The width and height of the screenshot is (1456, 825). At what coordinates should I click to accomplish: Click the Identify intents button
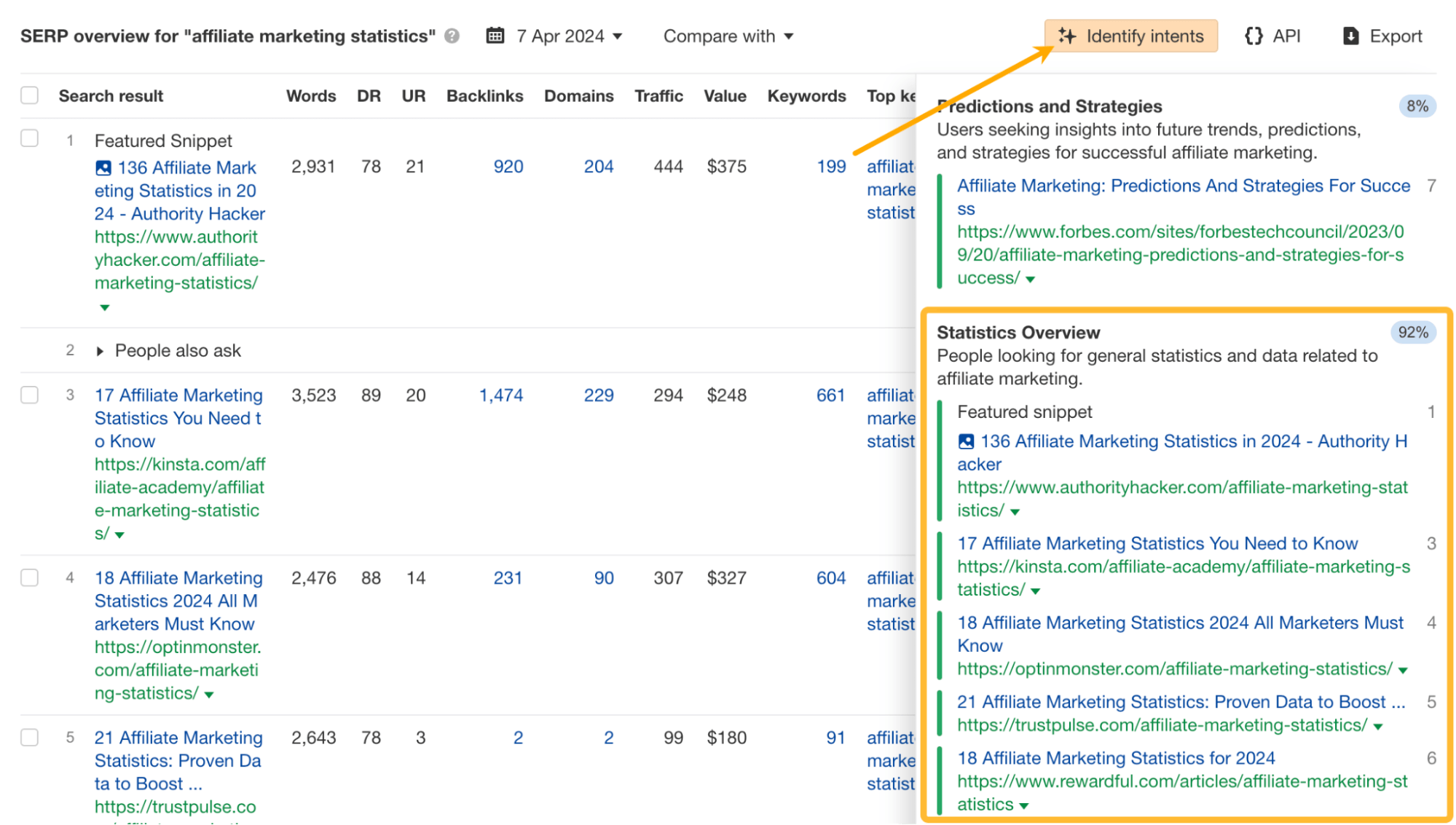pyautogui.click(x=1130, y=36)
